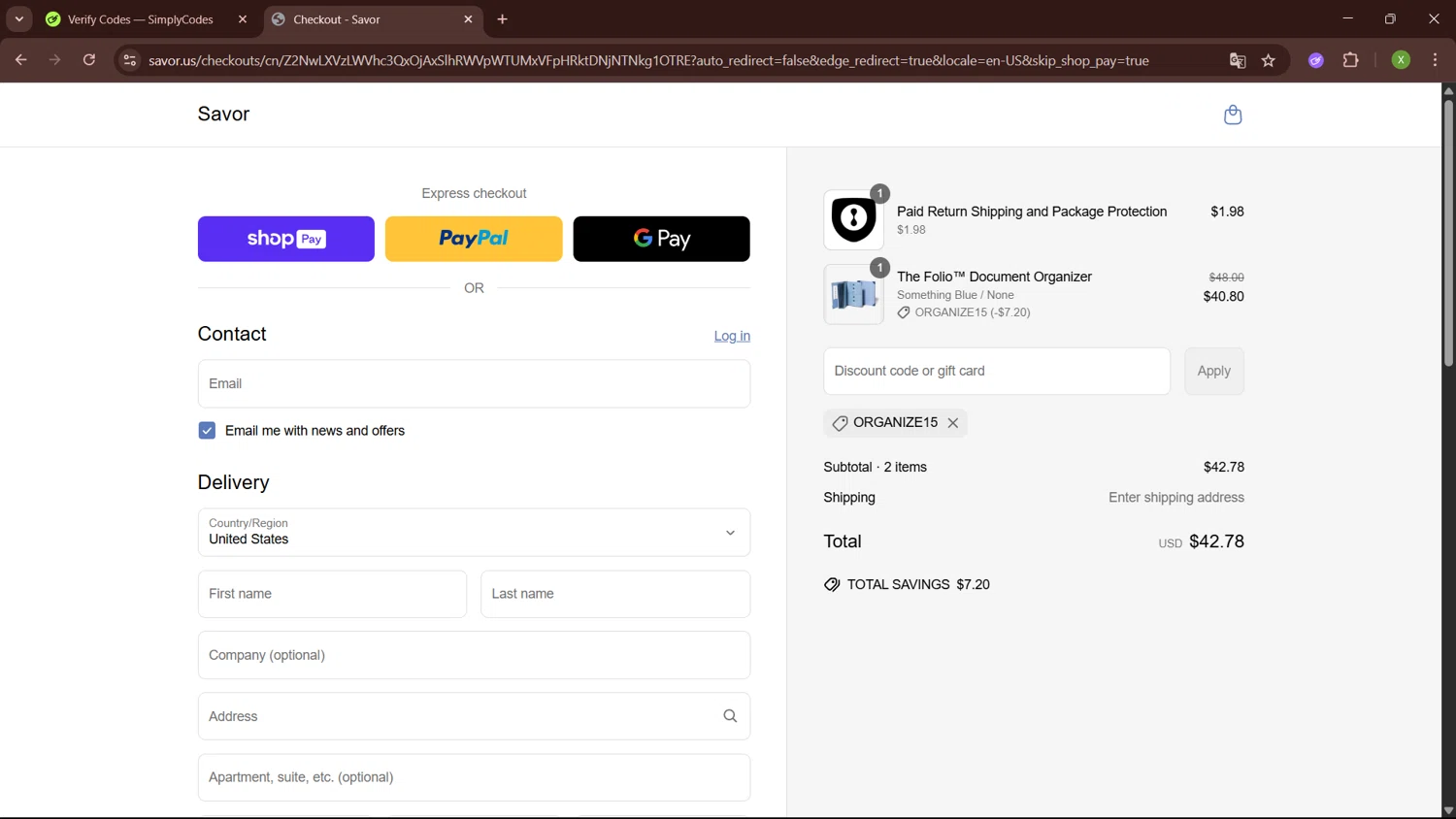Close the Checkout - Savor tab
Image resolution: width=1456 pixels, height=819 pixels.
coord(469,19)
